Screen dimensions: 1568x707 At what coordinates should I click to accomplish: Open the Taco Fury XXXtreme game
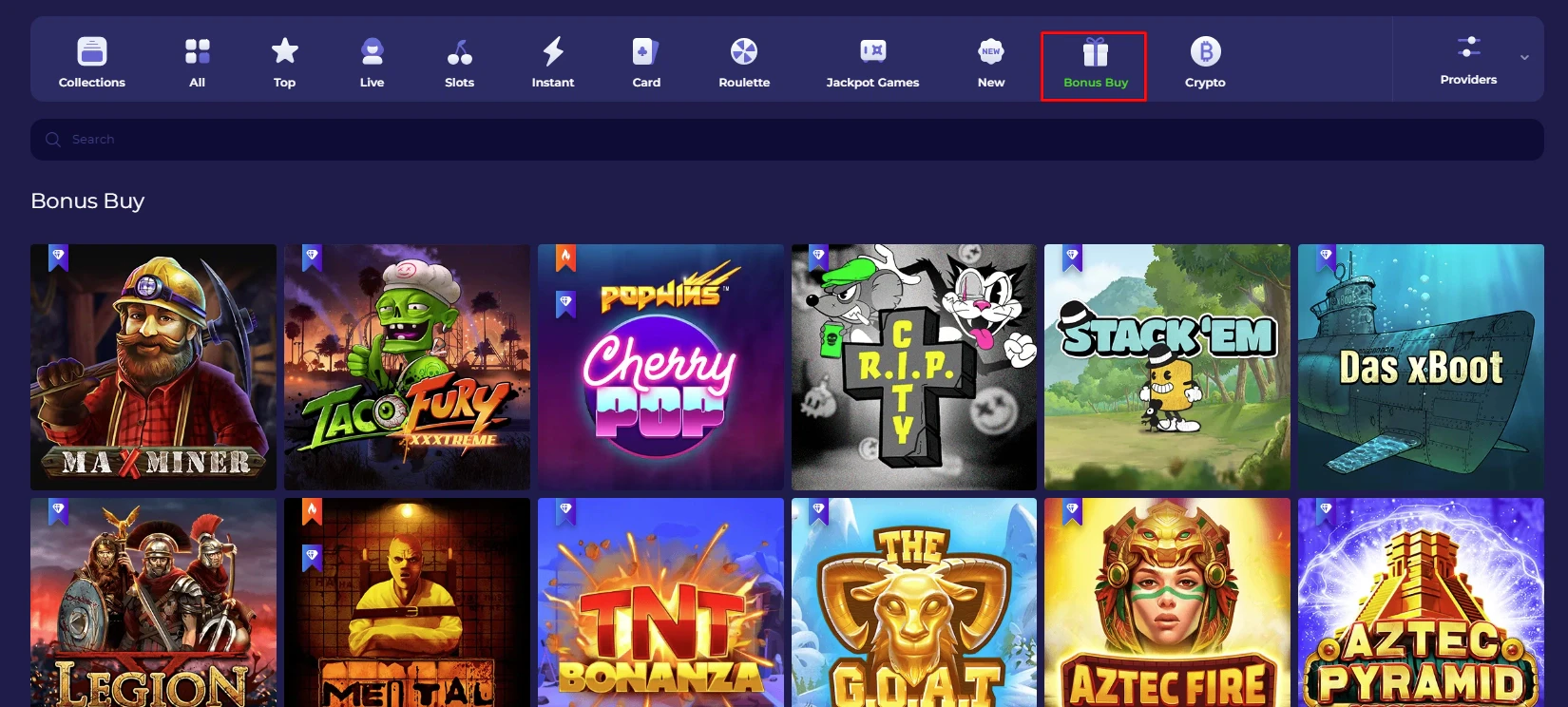(x=407, y=367)
